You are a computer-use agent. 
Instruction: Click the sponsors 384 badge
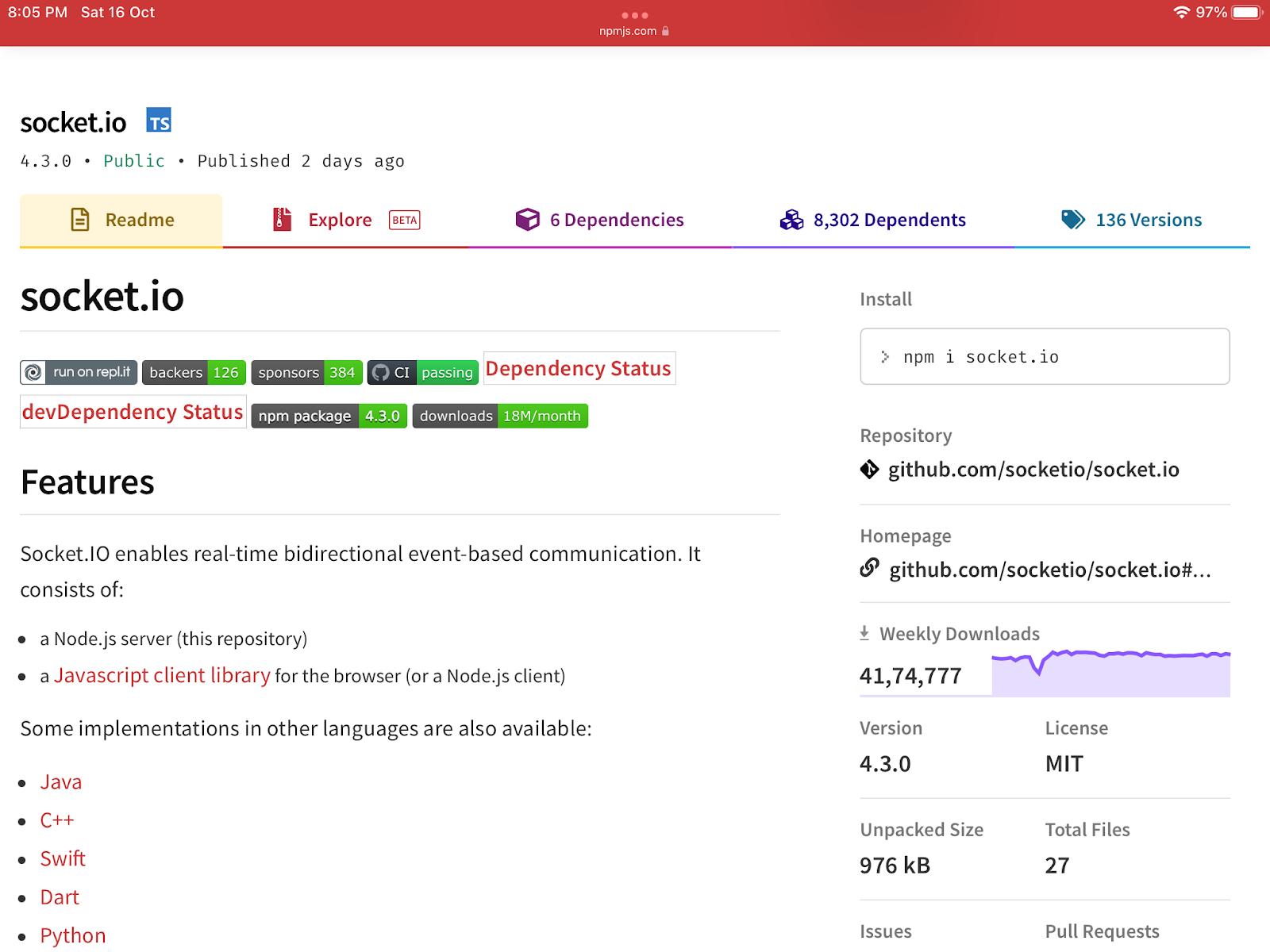point(306,373)
